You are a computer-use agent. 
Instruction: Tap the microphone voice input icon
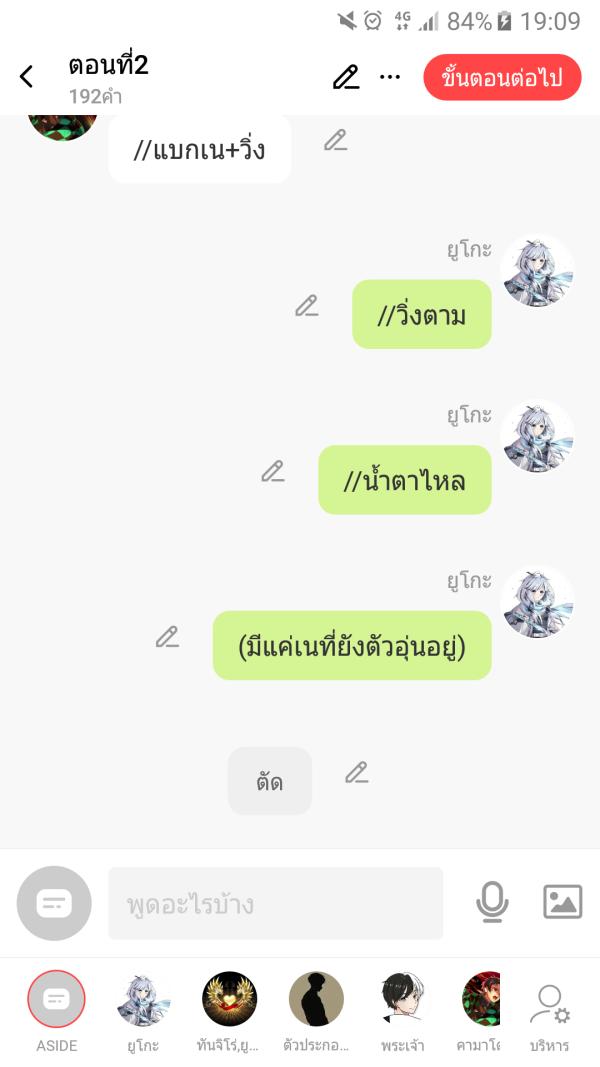492,902
